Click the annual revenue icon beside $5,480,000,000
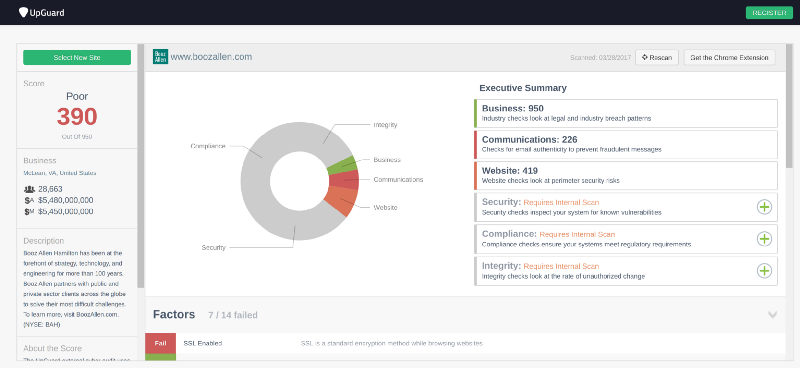 29,201
